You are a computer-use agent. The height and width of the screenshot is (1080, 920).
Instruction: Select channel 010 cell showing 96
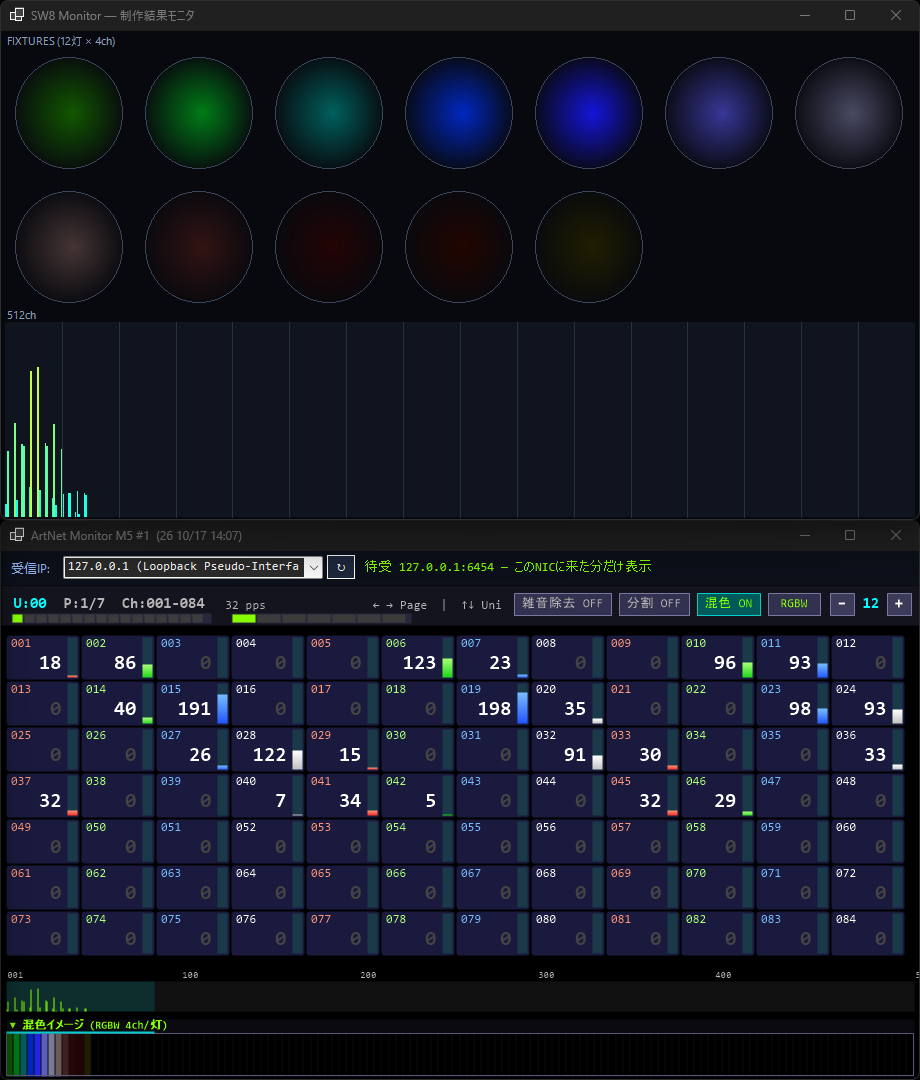click(718, 657)
